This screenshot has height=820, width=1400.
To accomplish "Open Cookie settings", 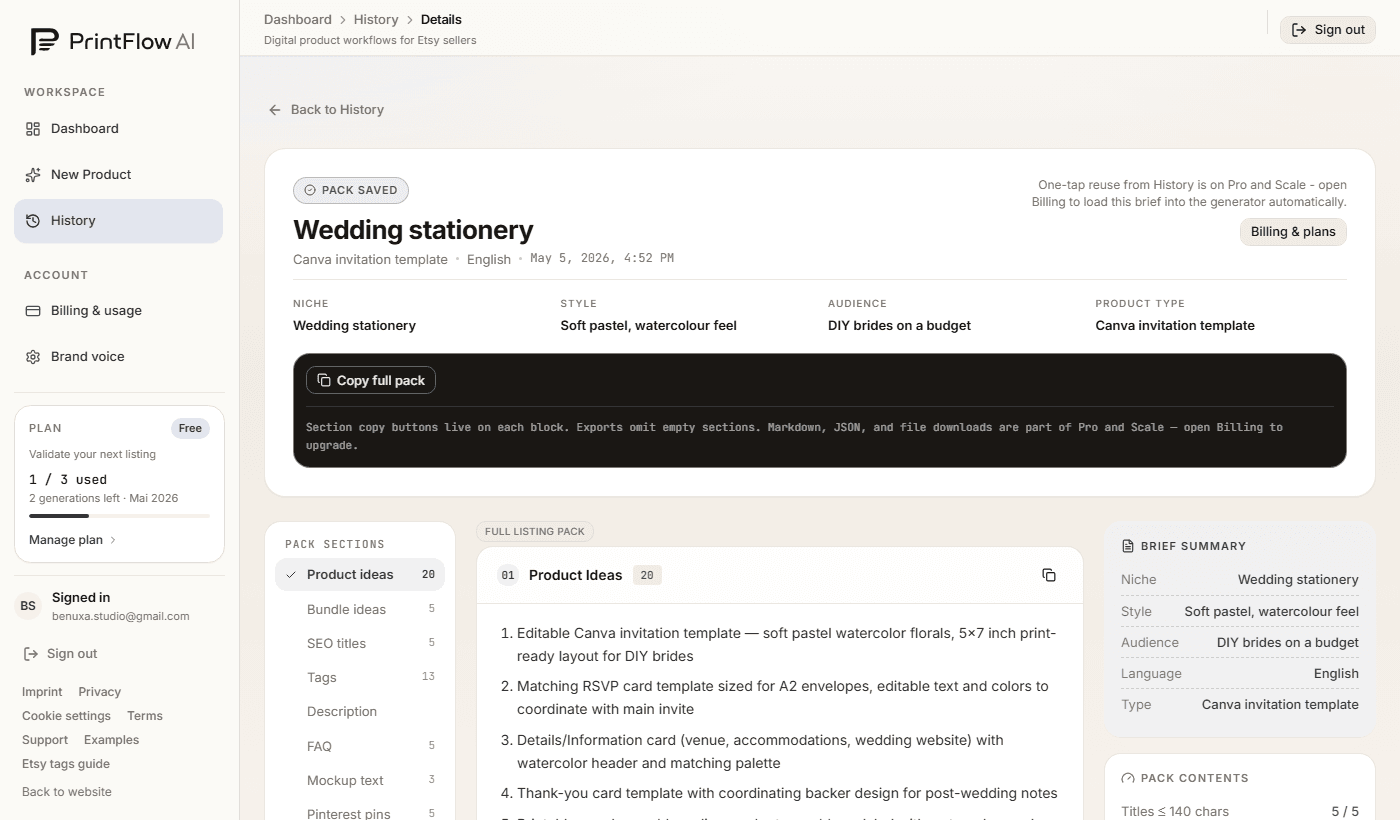I will tap(66, 716).
